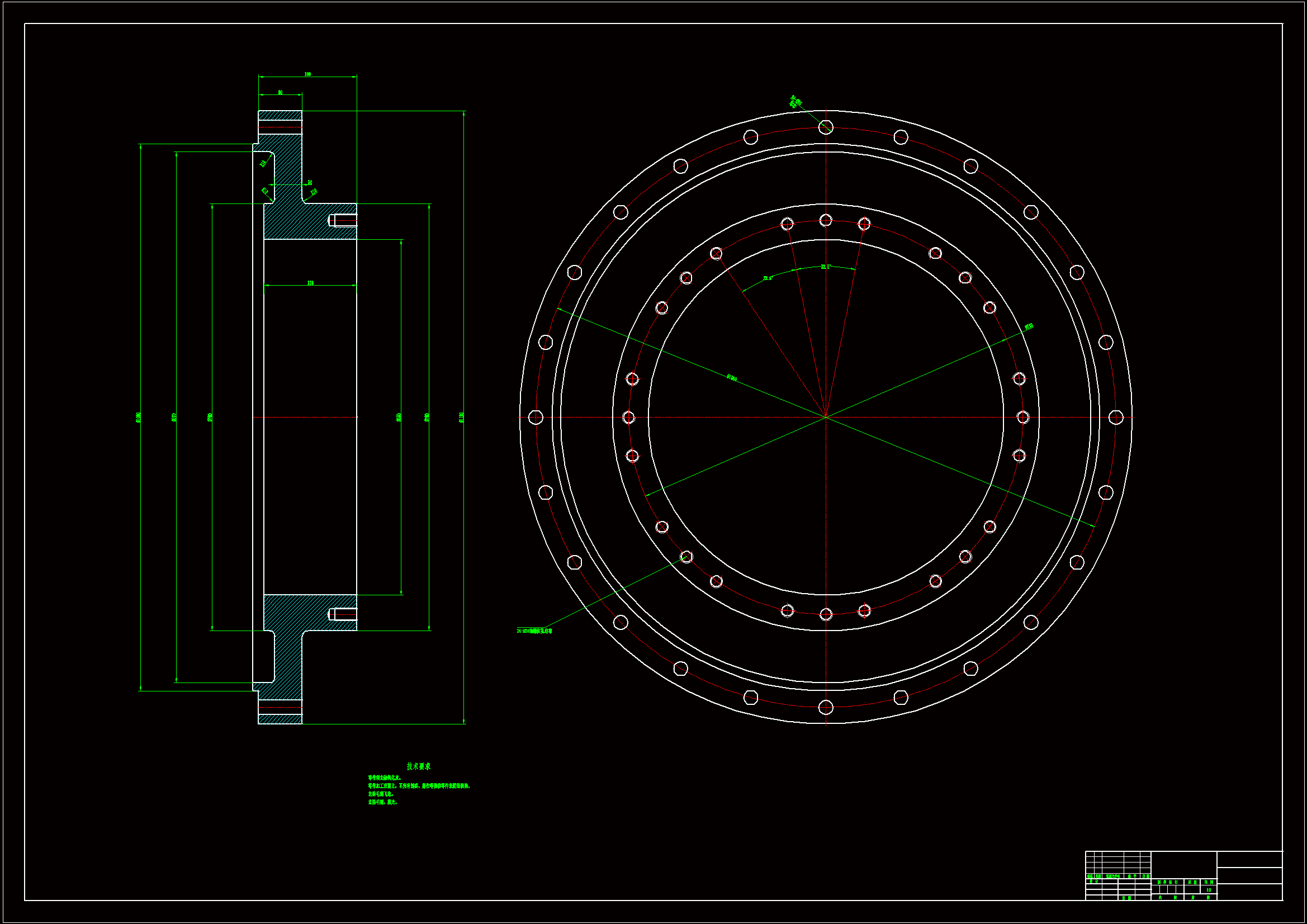
Task: Click the 170 bore depth dimension text
Action: click(x=310, y=283)
